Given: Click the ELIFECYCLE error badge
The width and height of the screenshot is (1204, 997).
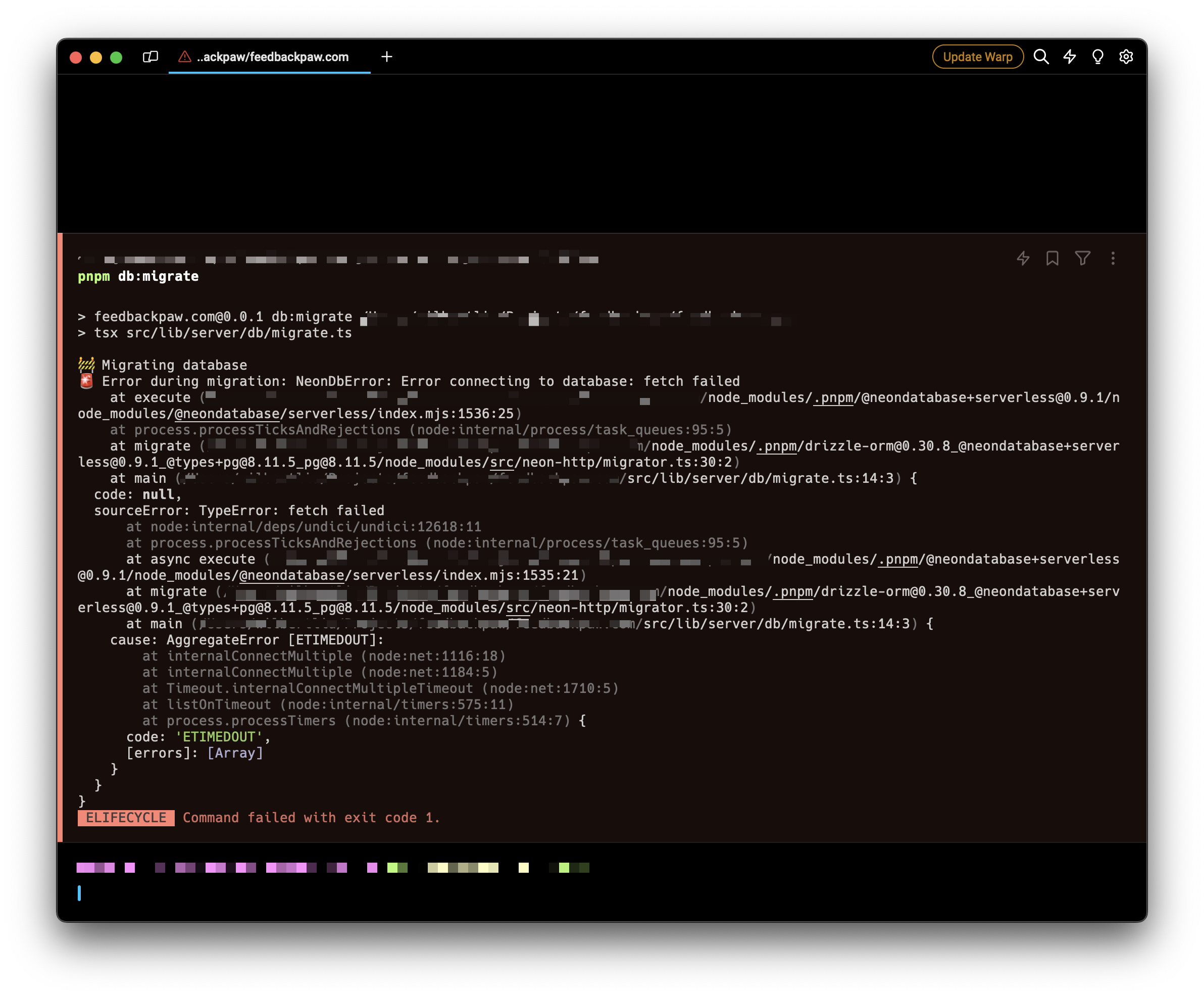Looking at the screenshot, I should pos(126,818).
